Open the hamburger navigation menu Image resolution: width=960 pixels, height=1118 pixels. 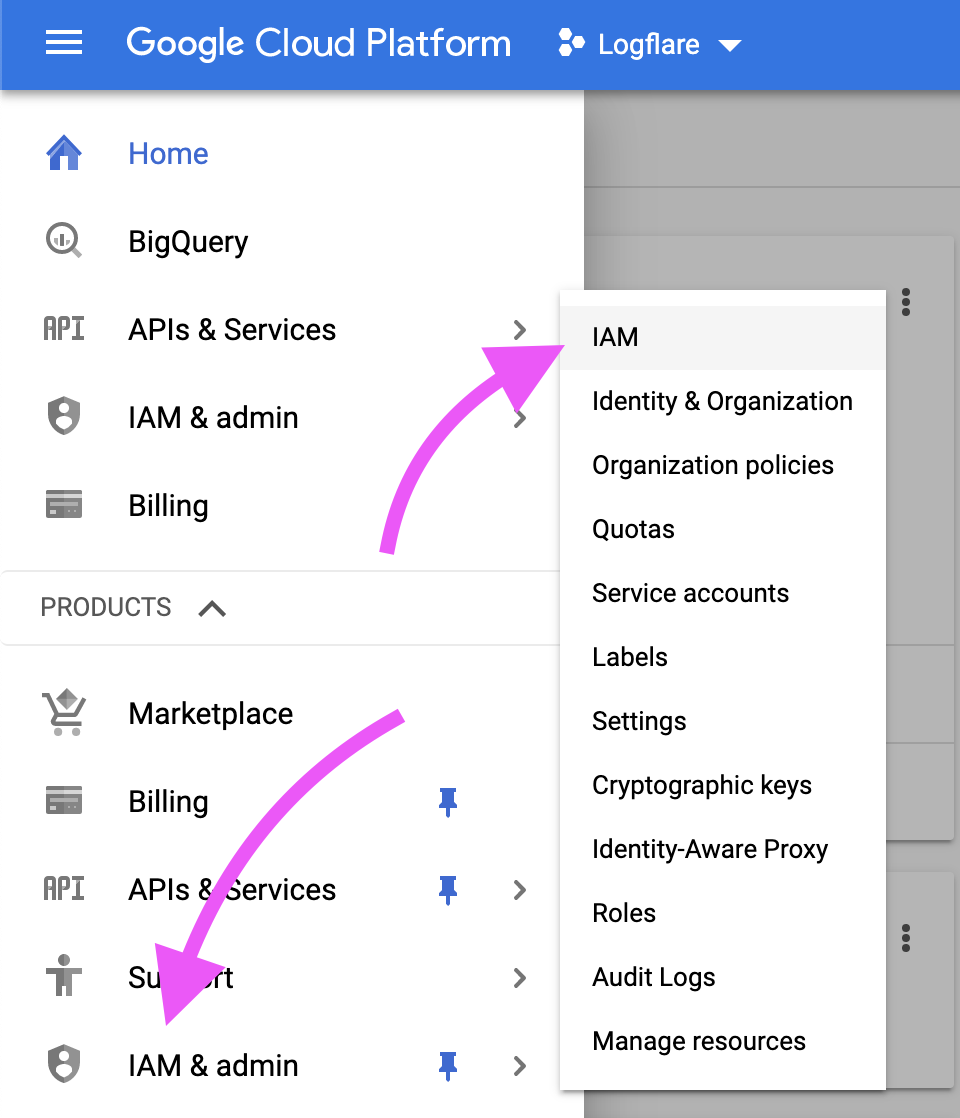click(64, 43)
